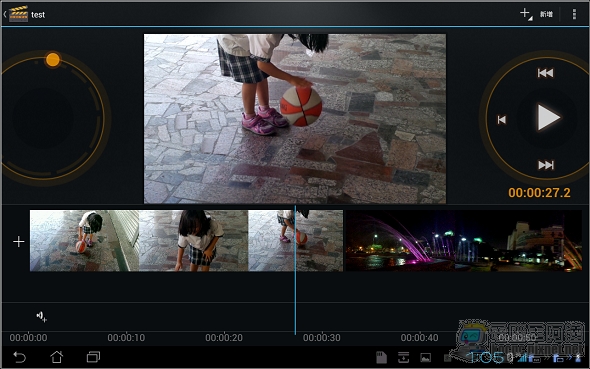Start playback with the large play button

[548, 117]
